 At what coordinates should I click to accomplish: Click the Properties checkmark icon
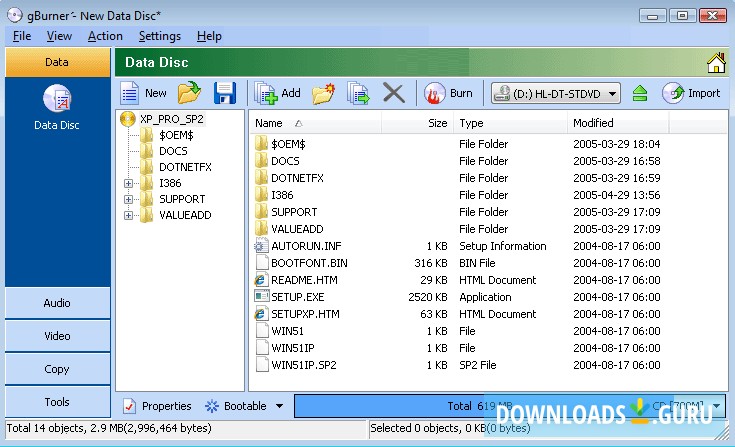point(129,406)
